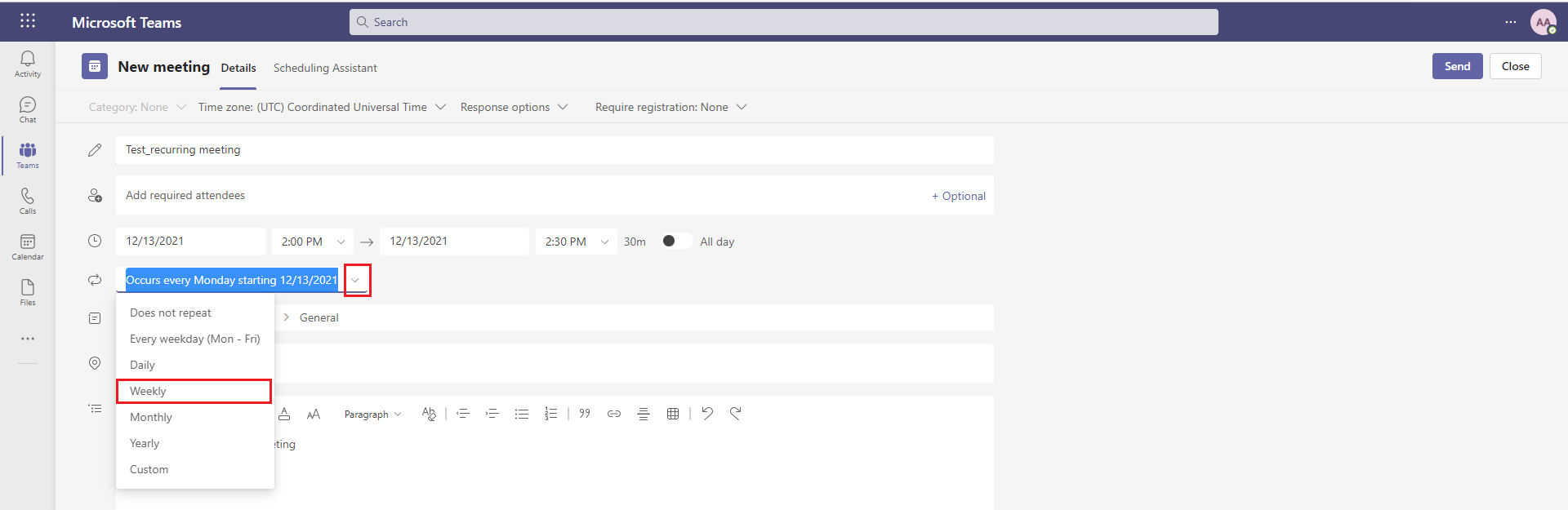Open the Category dropdown
The image size is (1568, 510).
click(x=137, y=107)
